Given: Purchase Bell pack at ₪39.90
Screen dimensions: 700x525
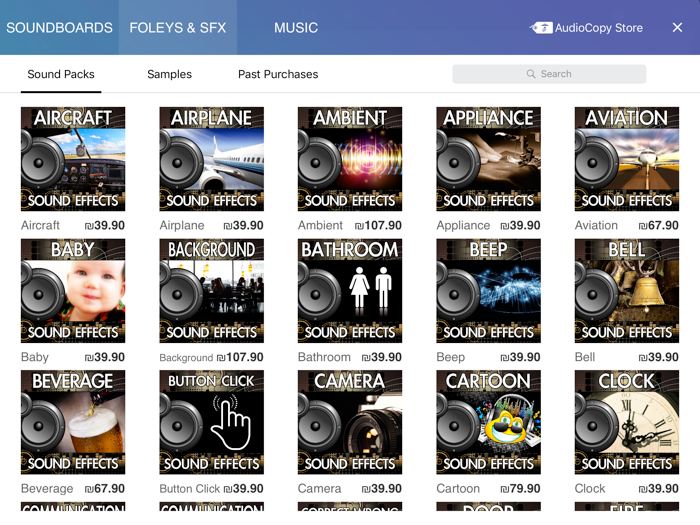Looking at the screenshot, I should 658,357.
